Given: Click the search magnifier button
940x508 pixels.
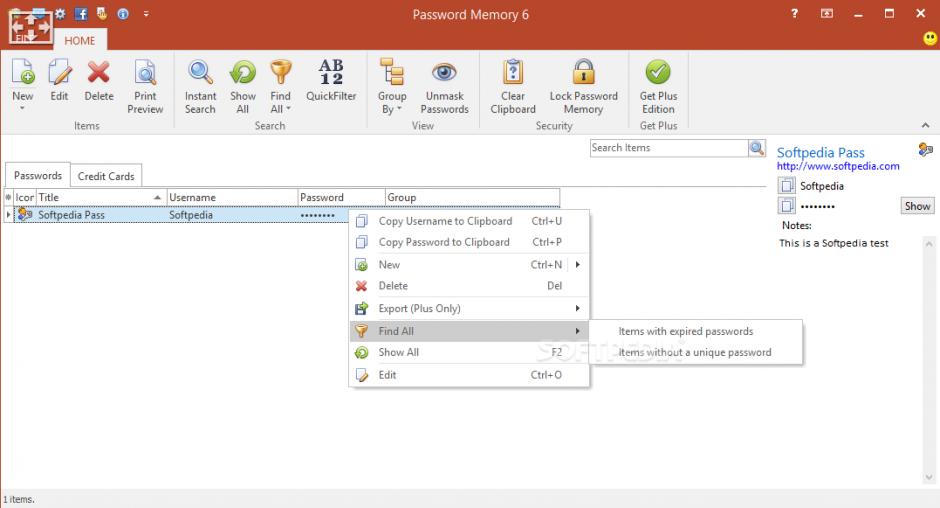Looking at the screenshot, I should pyautogui.click(x=757, y=148).
